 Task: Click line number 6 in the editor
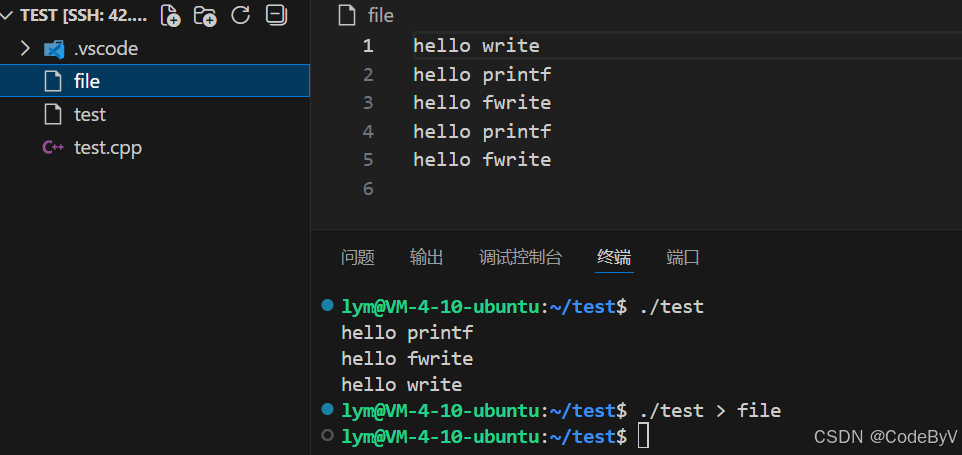[x=367, y=188]
